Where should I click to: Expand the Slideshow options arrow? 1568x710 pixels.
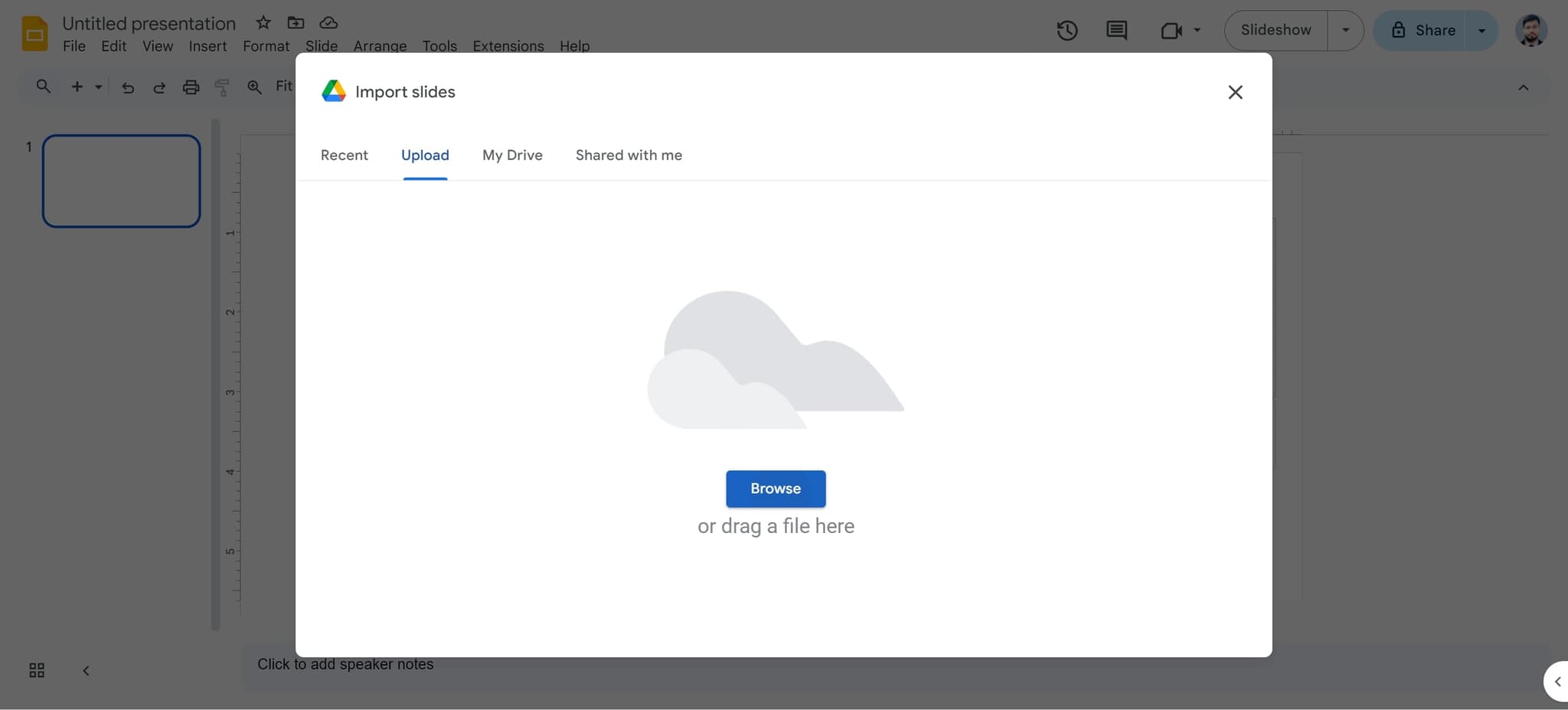pos(1345,31)
